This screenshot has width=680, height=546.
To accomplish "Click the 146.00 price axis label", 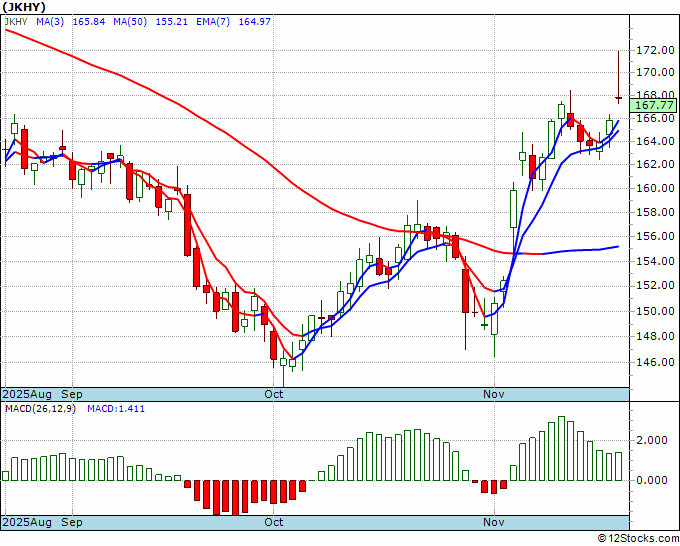I will point(655,362).
